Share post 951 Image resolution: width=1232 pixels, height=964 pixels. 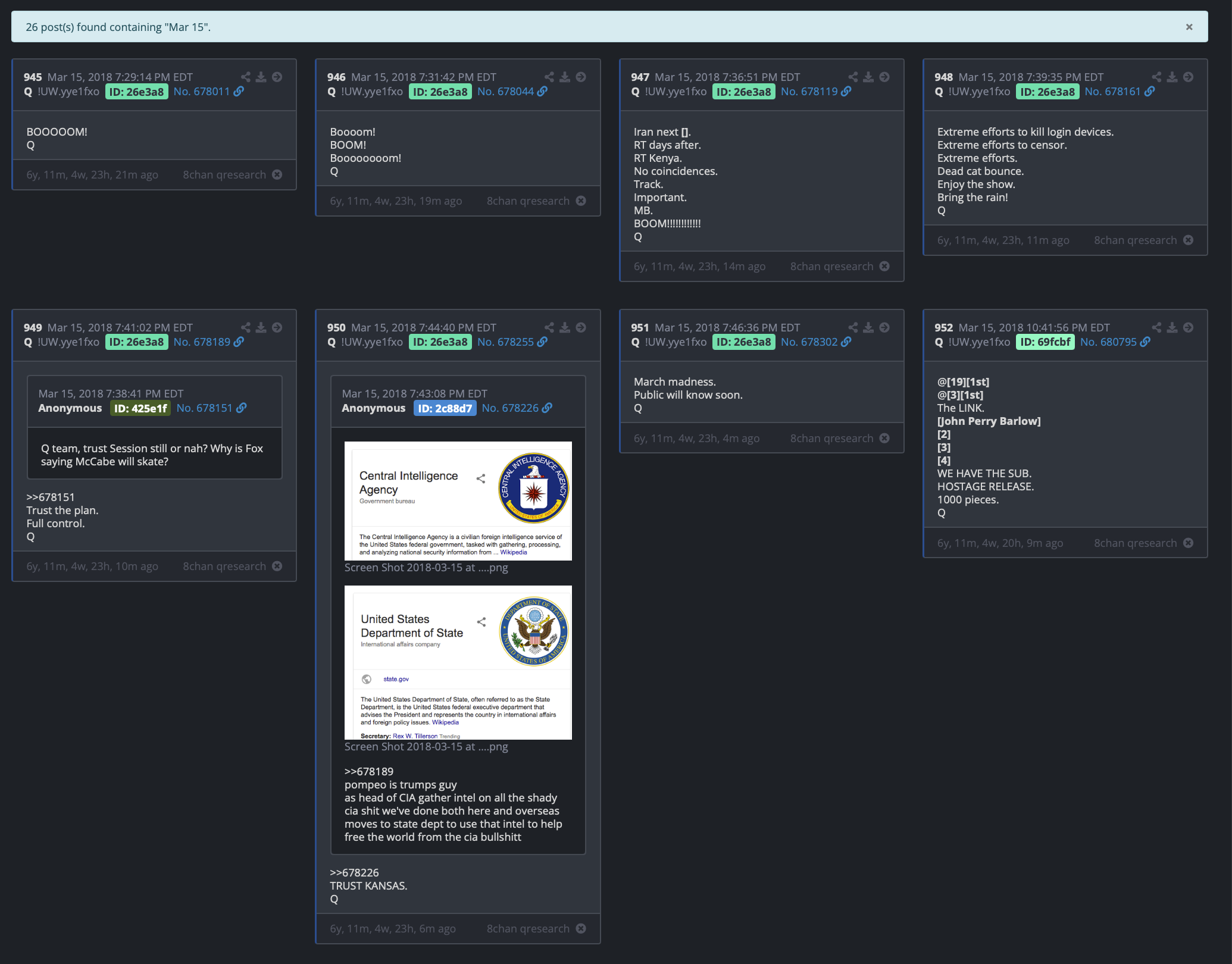(853, 327)
